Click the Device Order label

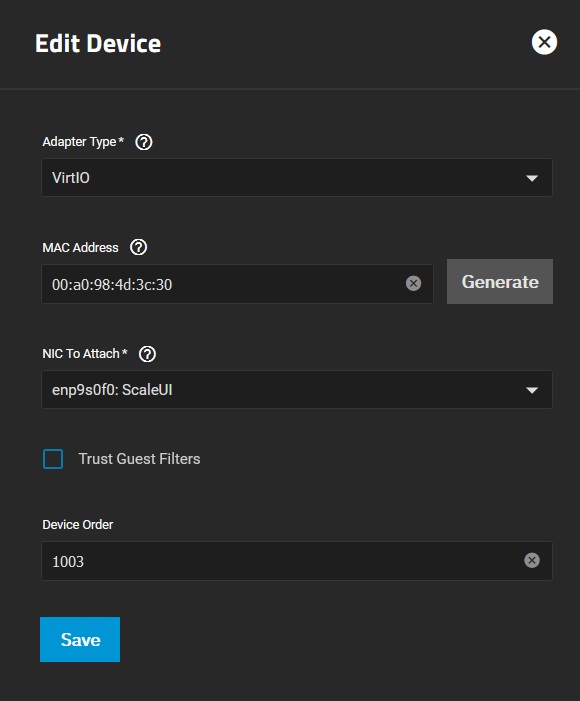point(77,524)
